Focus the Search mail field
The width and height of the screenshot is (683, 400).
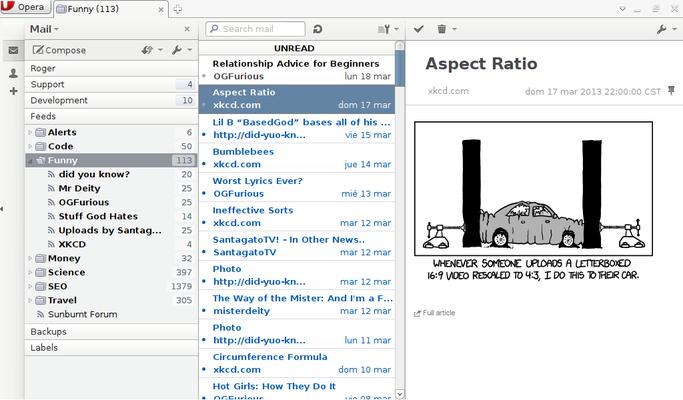tap(255, 29)
